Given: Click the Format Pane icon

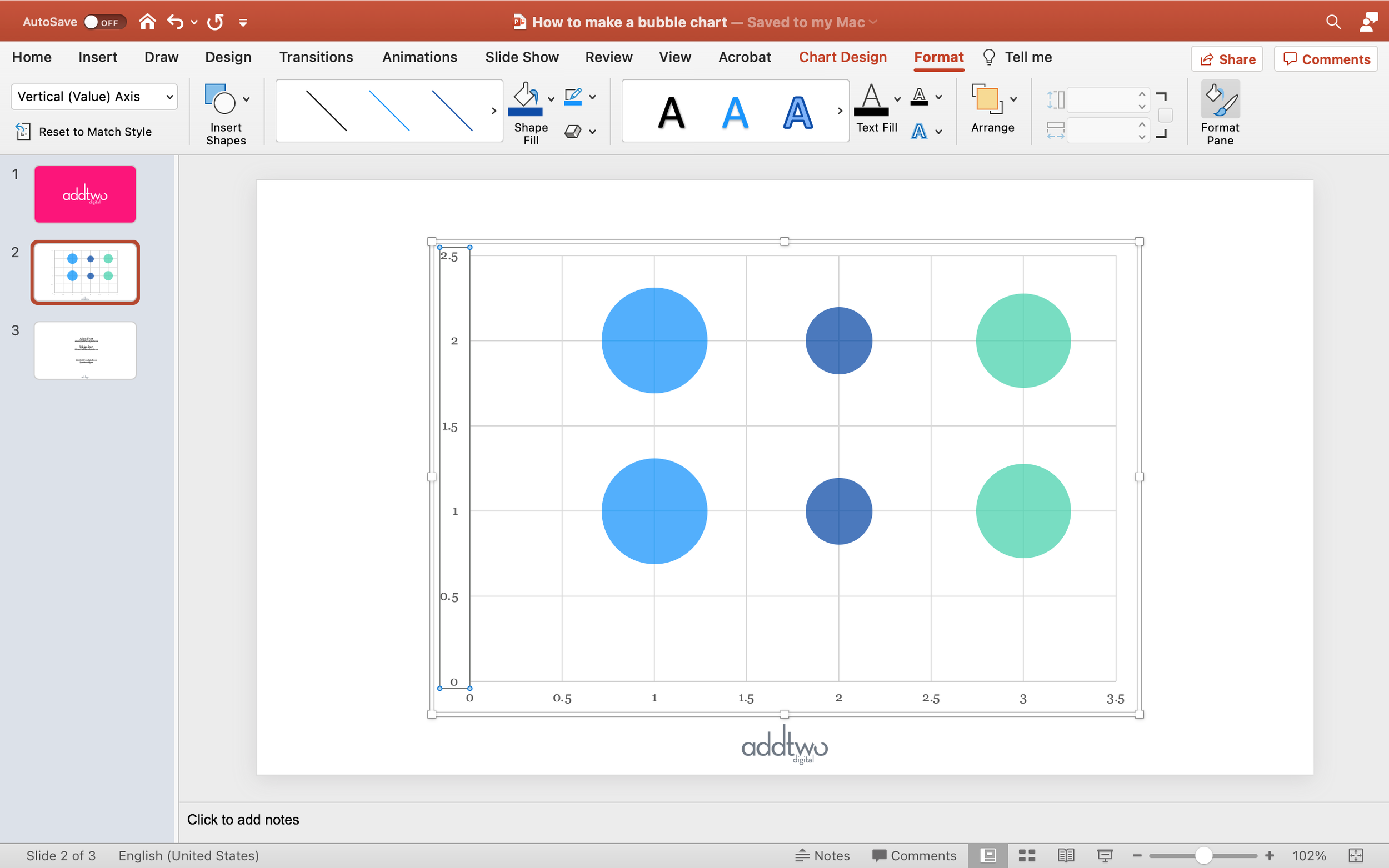Looking at the screenshot, I should 1220,99.
